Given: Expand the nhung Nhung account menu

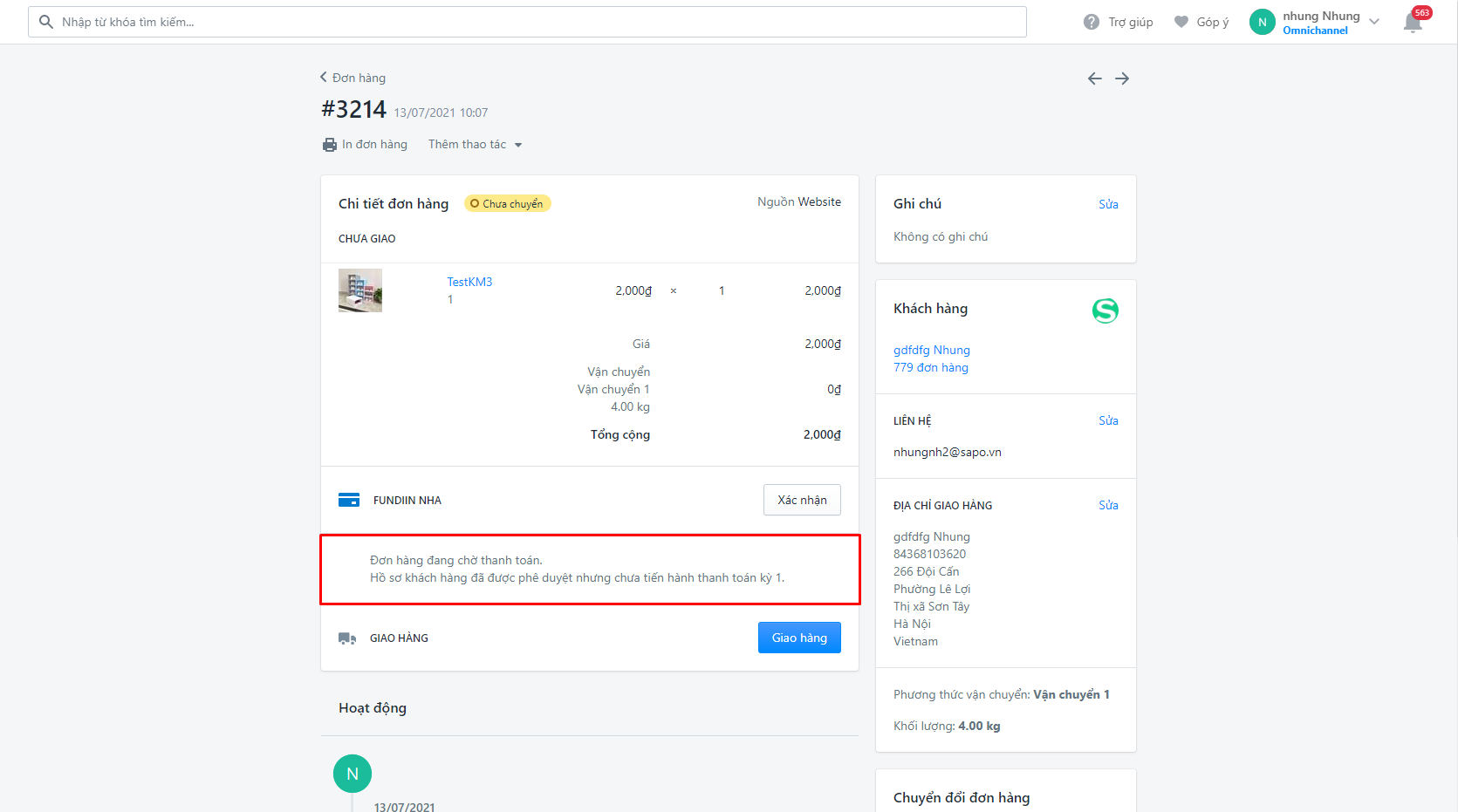Looking at the screenshot, I should click(1374, 22).
